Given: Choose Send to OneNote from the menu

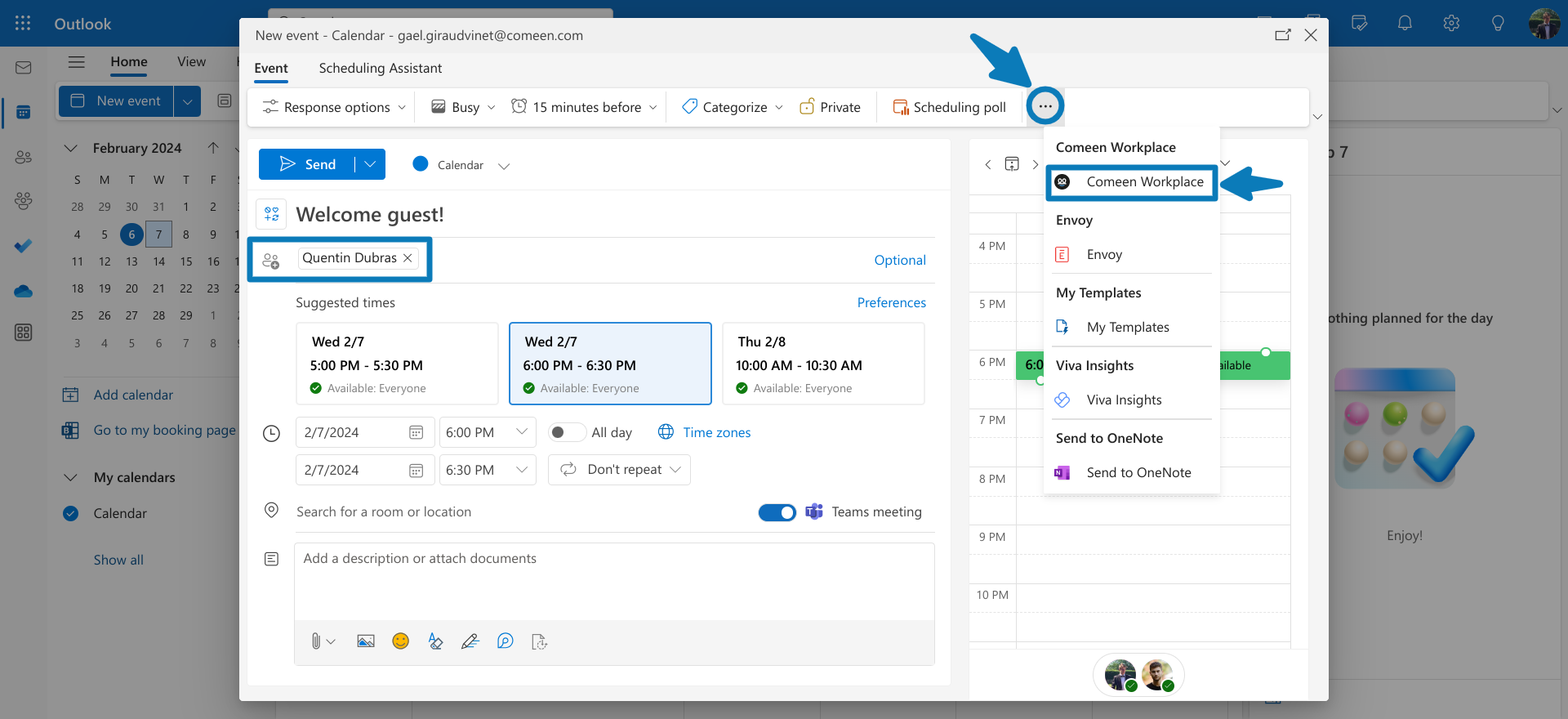Looking at the screenshot, I should [x=1132, y=473].
